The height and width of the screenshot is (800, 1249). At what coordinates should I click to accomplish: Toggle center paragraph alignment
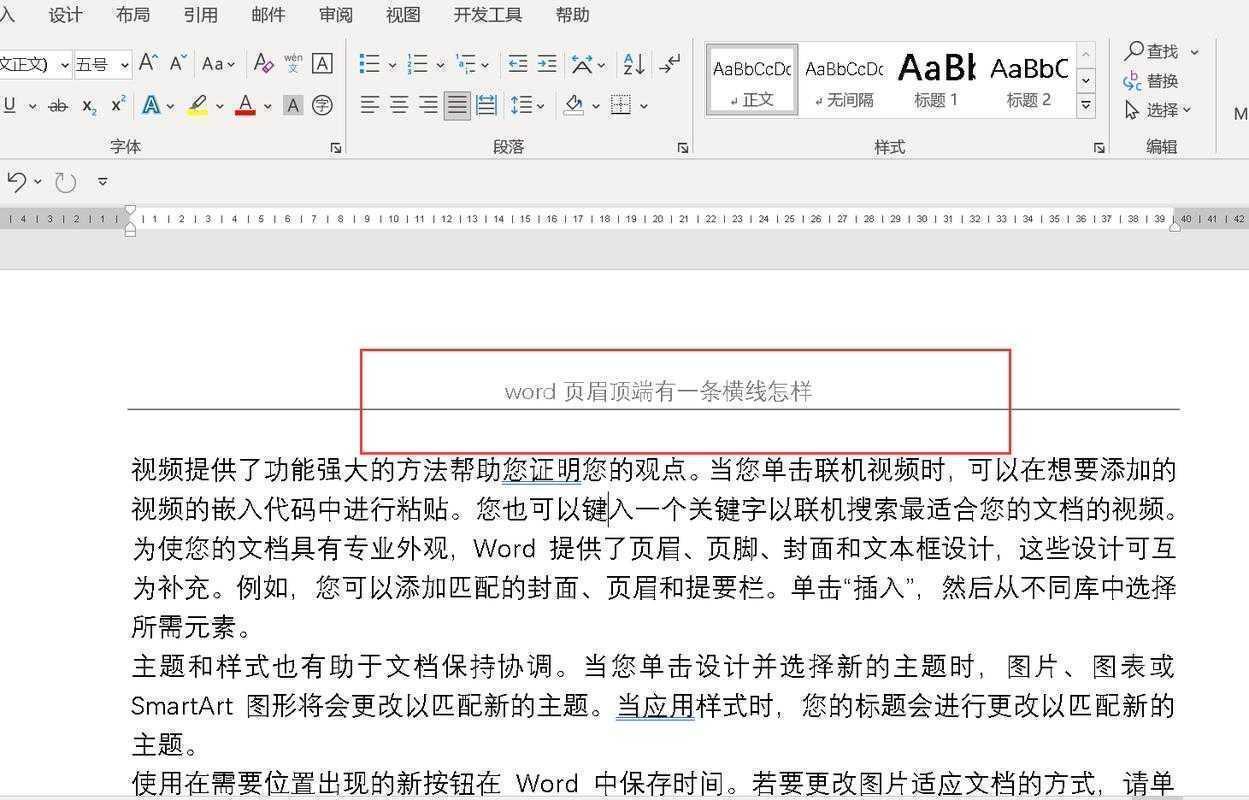(399, 106)
